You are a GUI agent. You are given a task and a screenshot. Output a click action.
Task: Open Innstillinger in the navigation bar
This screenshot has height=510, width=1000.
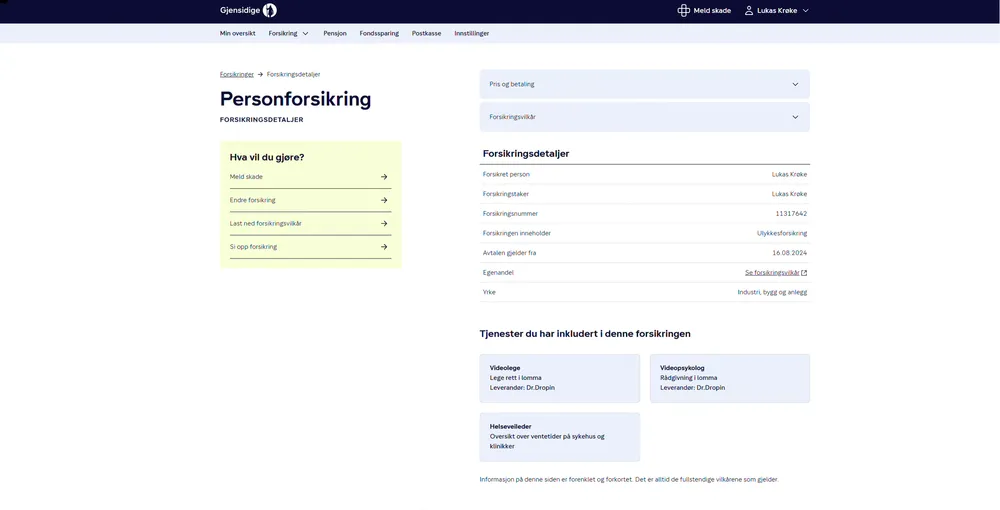point(472,33)
